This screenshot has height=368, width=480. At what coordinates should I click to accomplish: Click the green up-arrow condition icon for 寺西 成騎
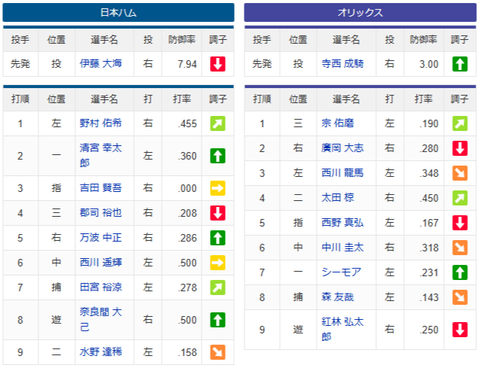click(x=460, y=64)
